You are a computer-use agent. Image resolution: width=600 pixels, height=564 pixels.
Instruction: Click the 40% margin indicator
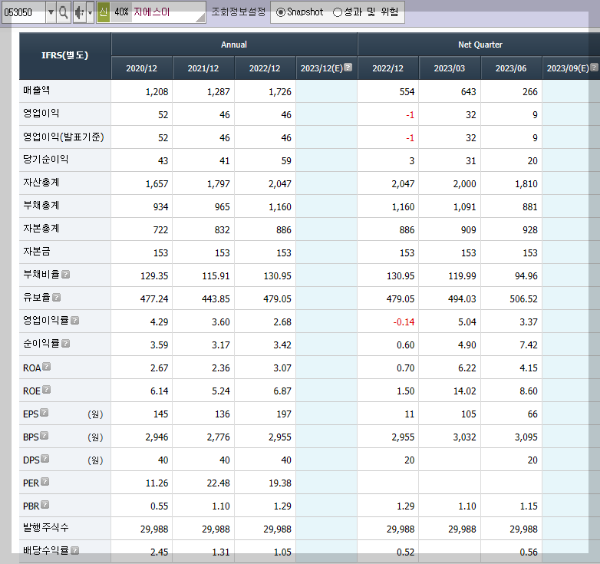click(121, 12)
